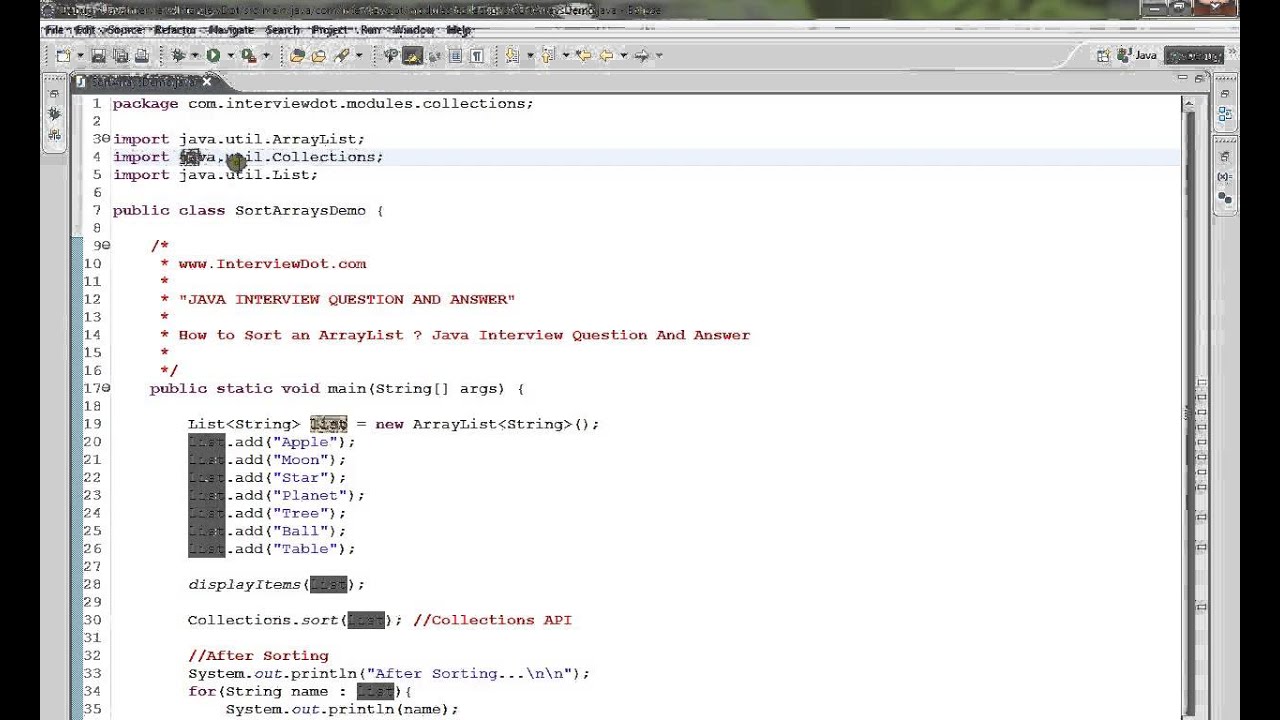Screen dimensions: 1280x720
Task: Open the Forward history dropdown arrow
Action: click(x=659, y=56)
